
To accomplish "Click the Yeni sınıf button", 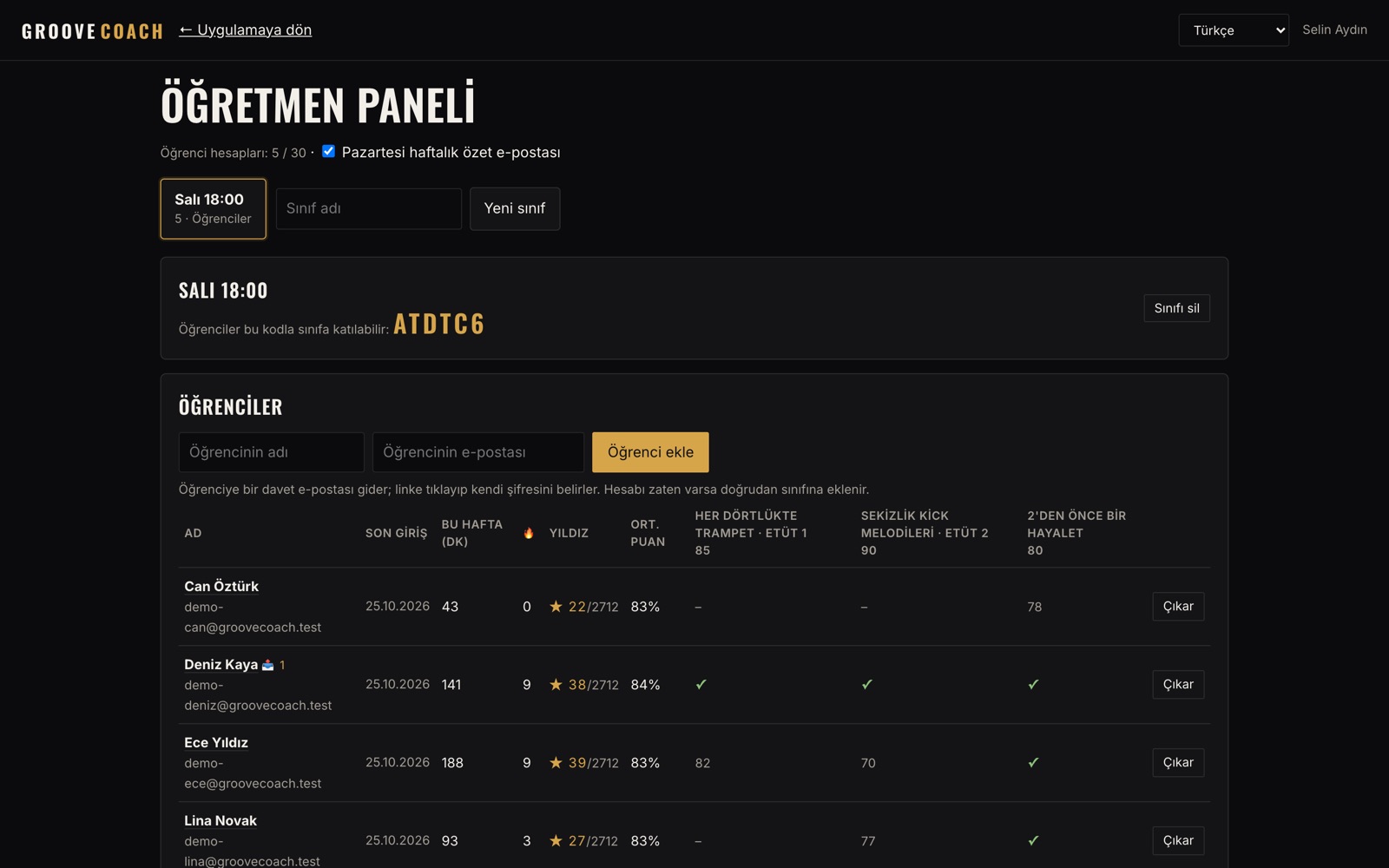I will [x=515, y=208].
